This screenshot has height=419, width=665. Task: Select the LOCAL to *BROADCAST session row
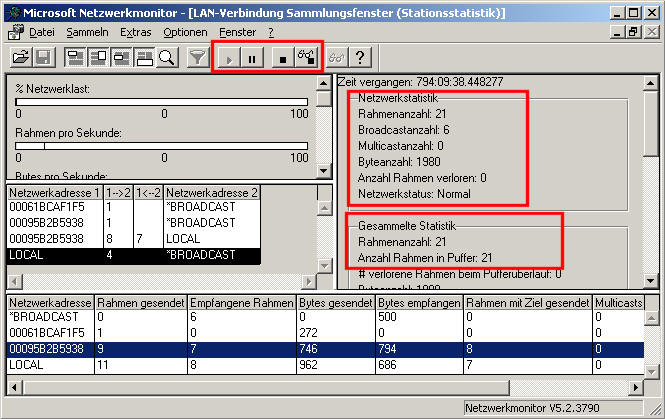pos(134,255)
